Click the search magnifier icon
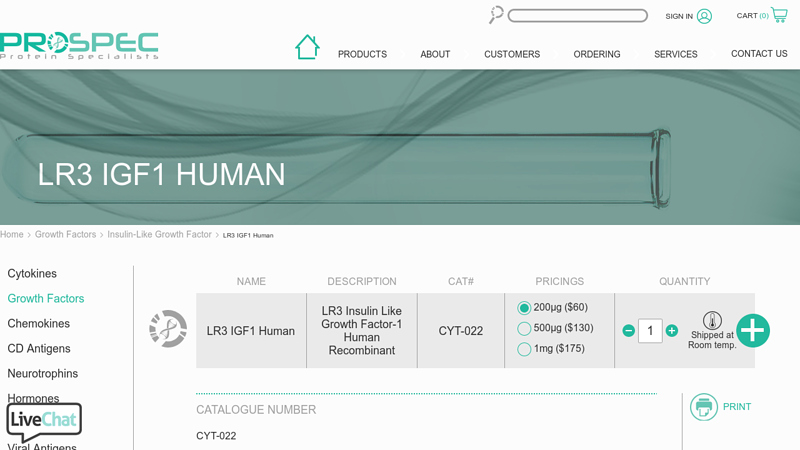The width and height of the screenshot is (800, 450). 496,15
